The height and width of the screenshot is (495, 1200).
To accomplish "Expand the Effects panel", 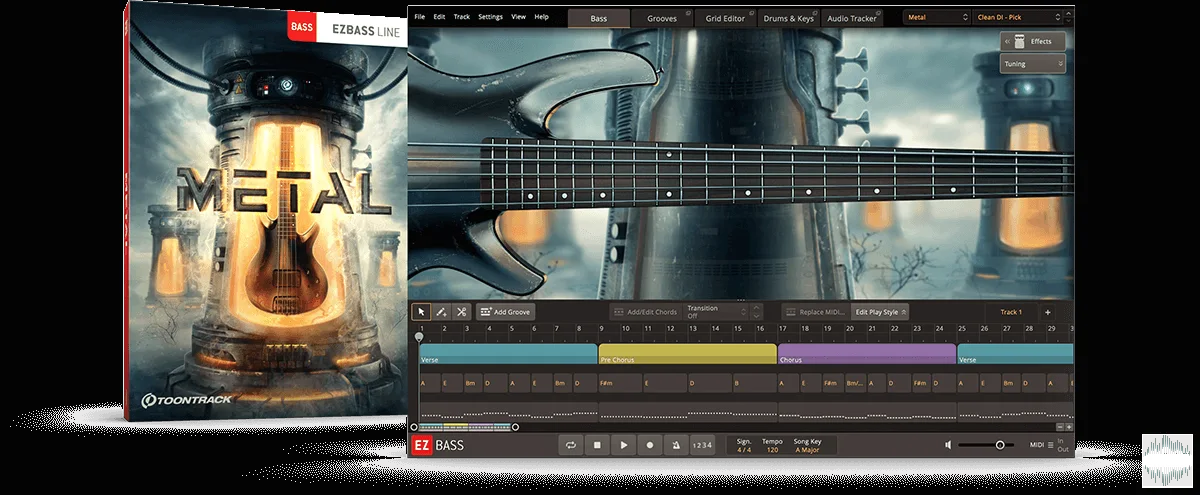I will (1034, 42).
